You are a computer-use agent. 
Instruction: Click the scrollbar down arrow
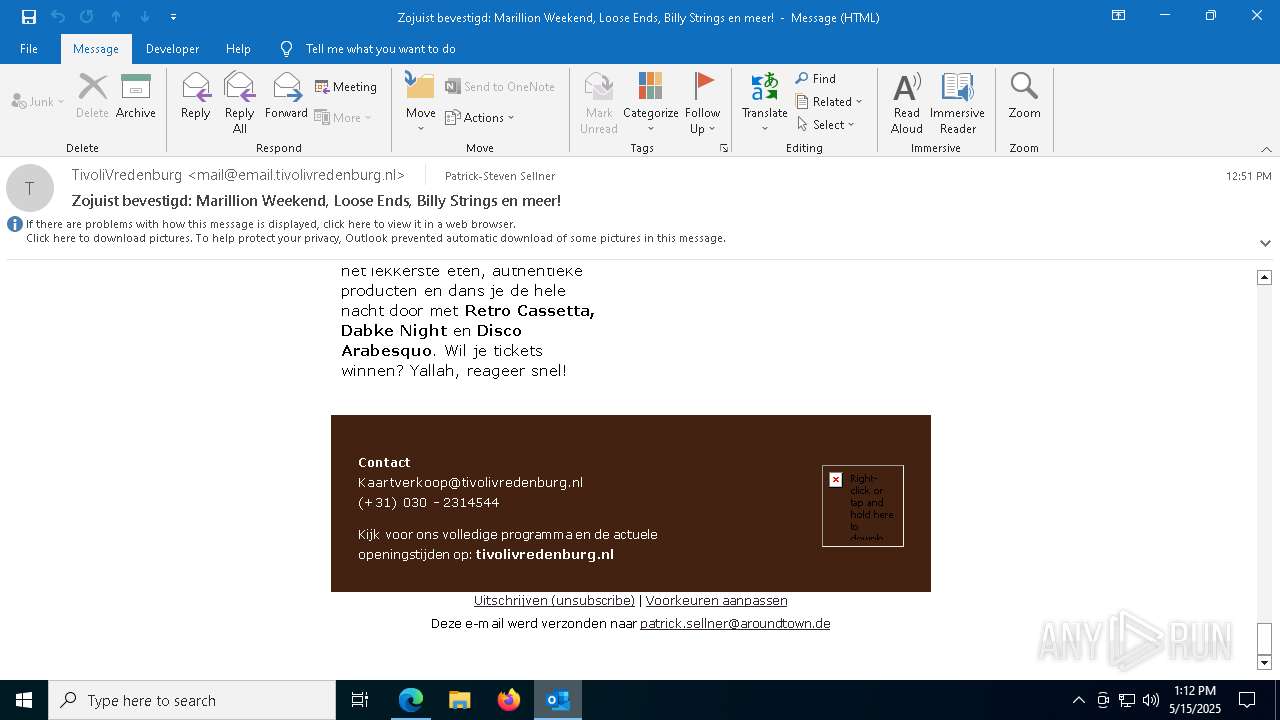pos(1264,662)
